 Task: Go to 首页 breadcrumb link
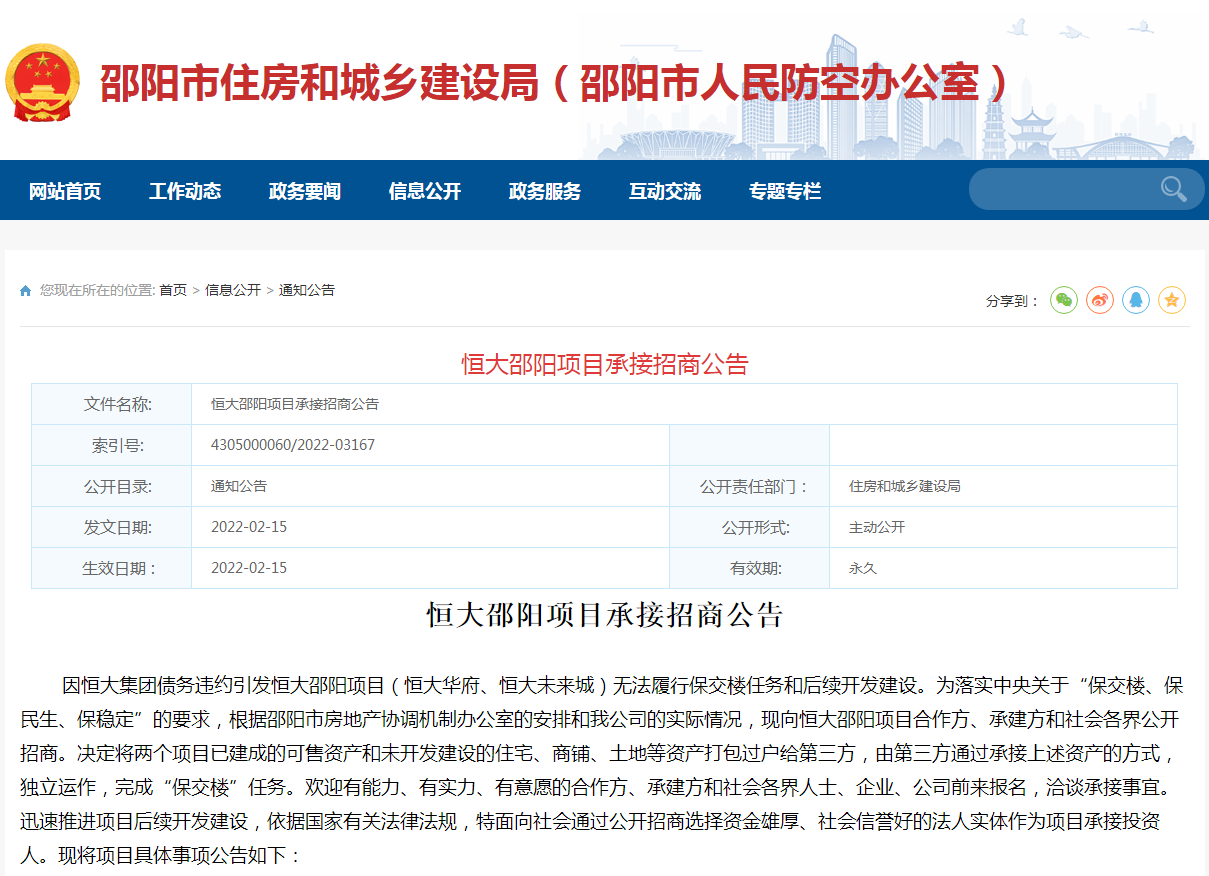pyautogui.click(x=173, y=290)
